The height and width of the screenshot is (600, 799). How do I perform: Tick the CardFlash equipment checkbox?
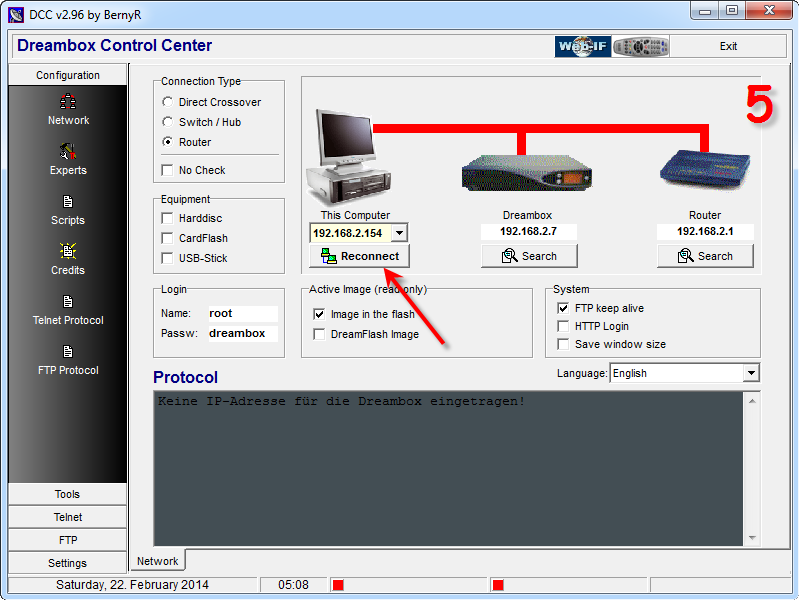click(167, 238)
